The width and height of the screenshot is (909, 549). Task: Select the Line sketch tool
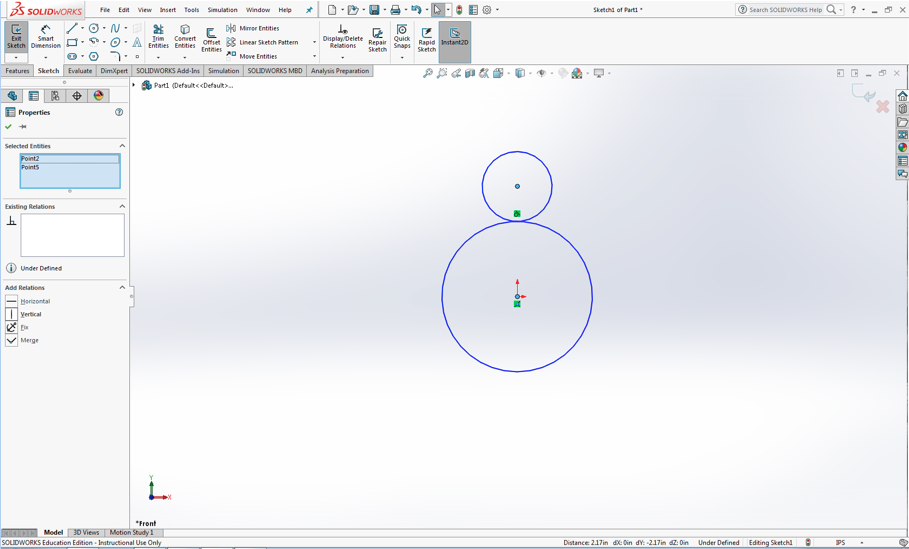[72, 28]
